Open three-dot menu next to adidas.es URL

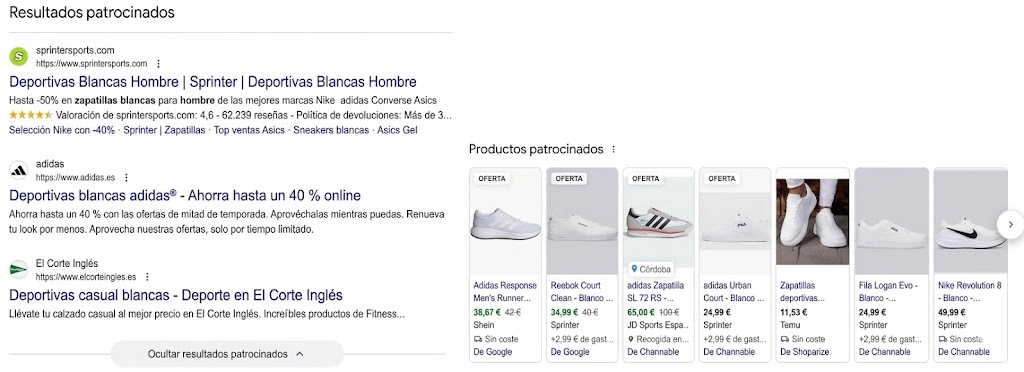[126, 178]
